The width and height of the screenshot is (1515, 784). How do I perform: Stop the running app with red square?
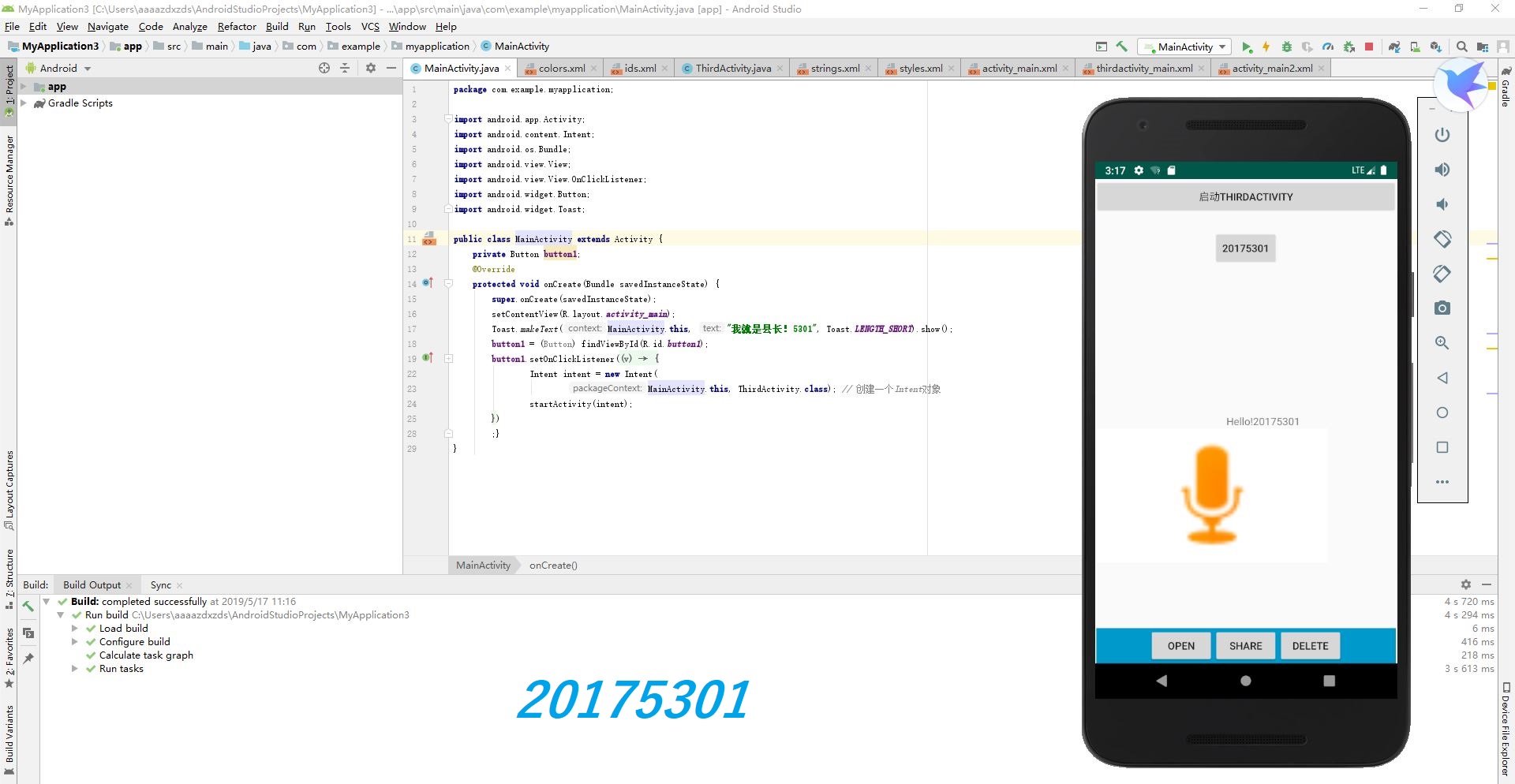(x=1369, y=47)
